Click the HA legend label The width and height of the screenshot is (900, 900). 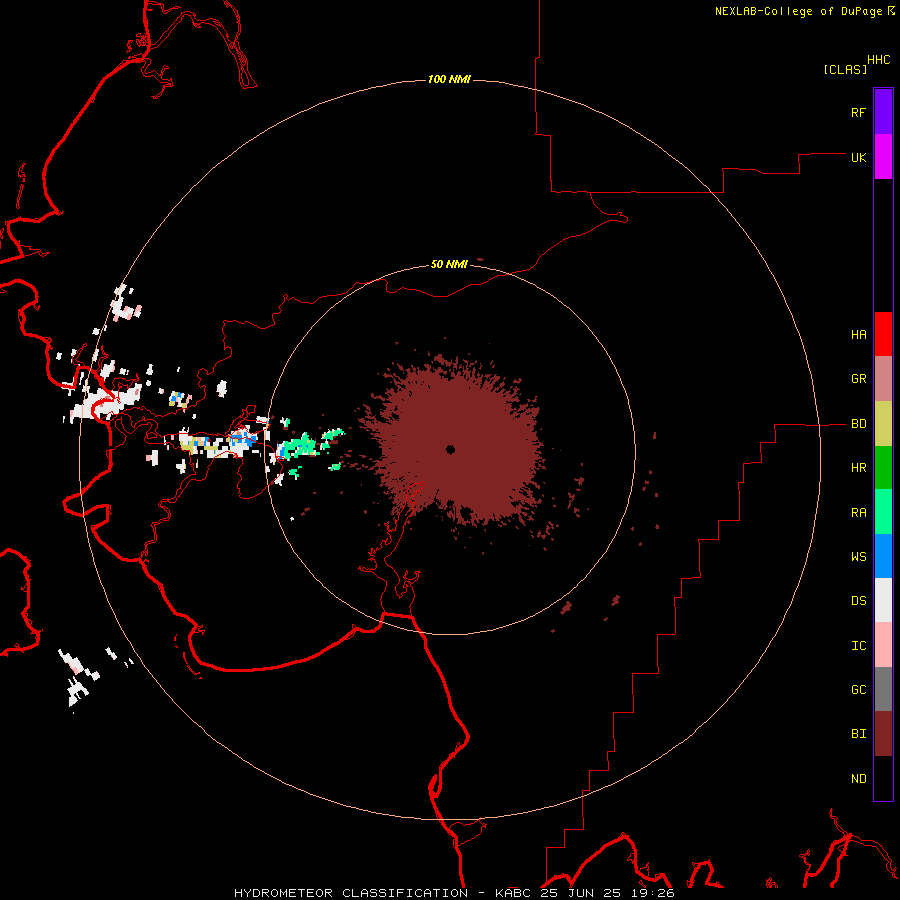point(858,335)
